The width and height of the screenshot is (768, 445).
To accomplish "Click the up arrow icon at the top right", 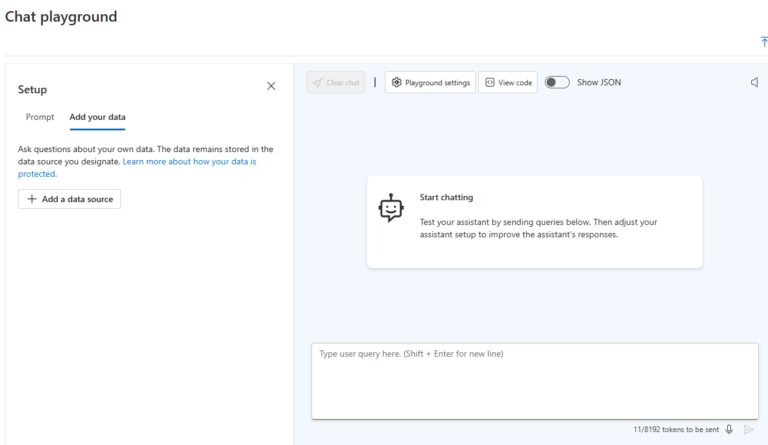I will (763, 42).
